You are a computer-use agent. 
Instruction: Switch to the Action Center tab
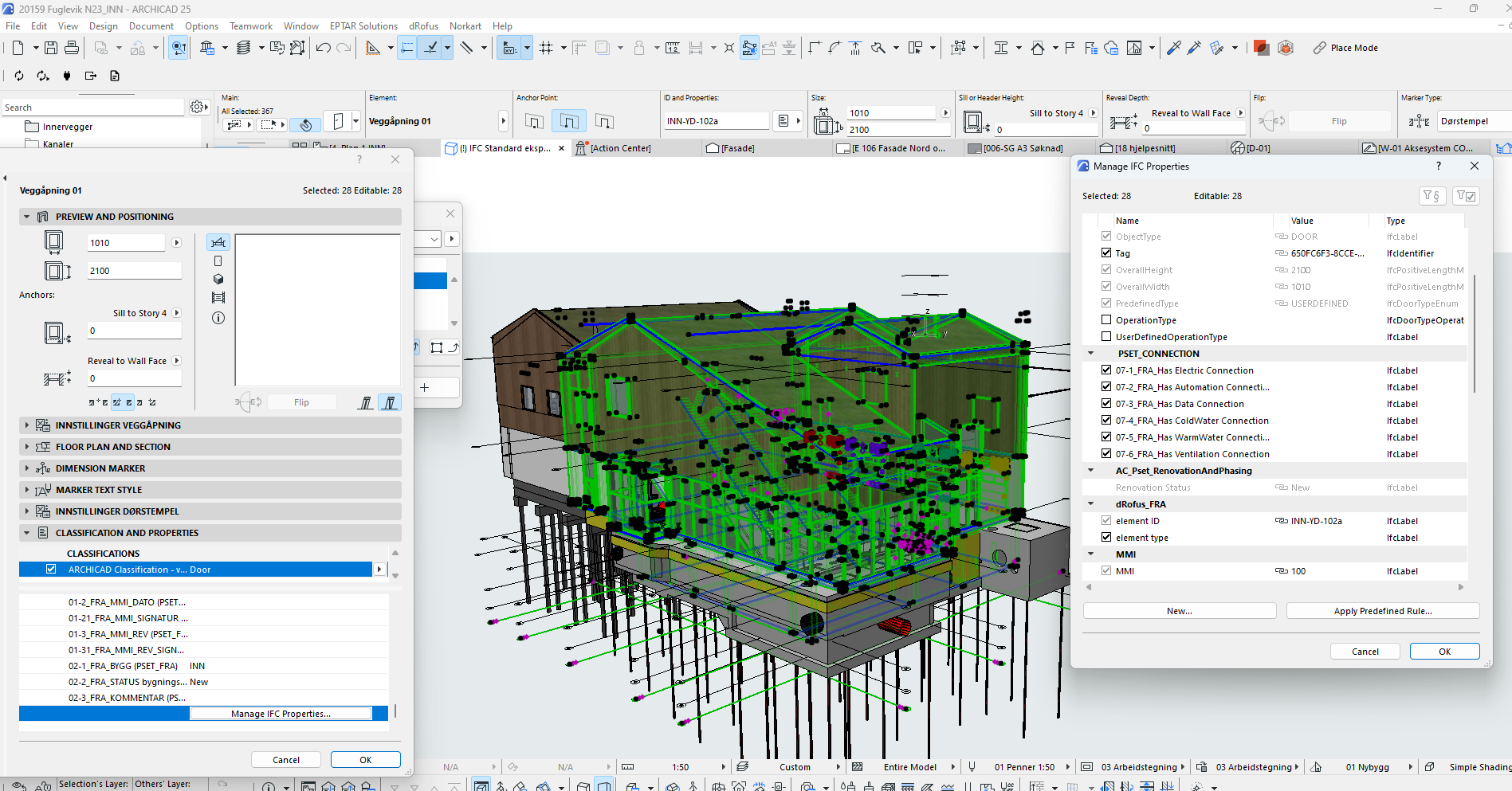(620, 148)
